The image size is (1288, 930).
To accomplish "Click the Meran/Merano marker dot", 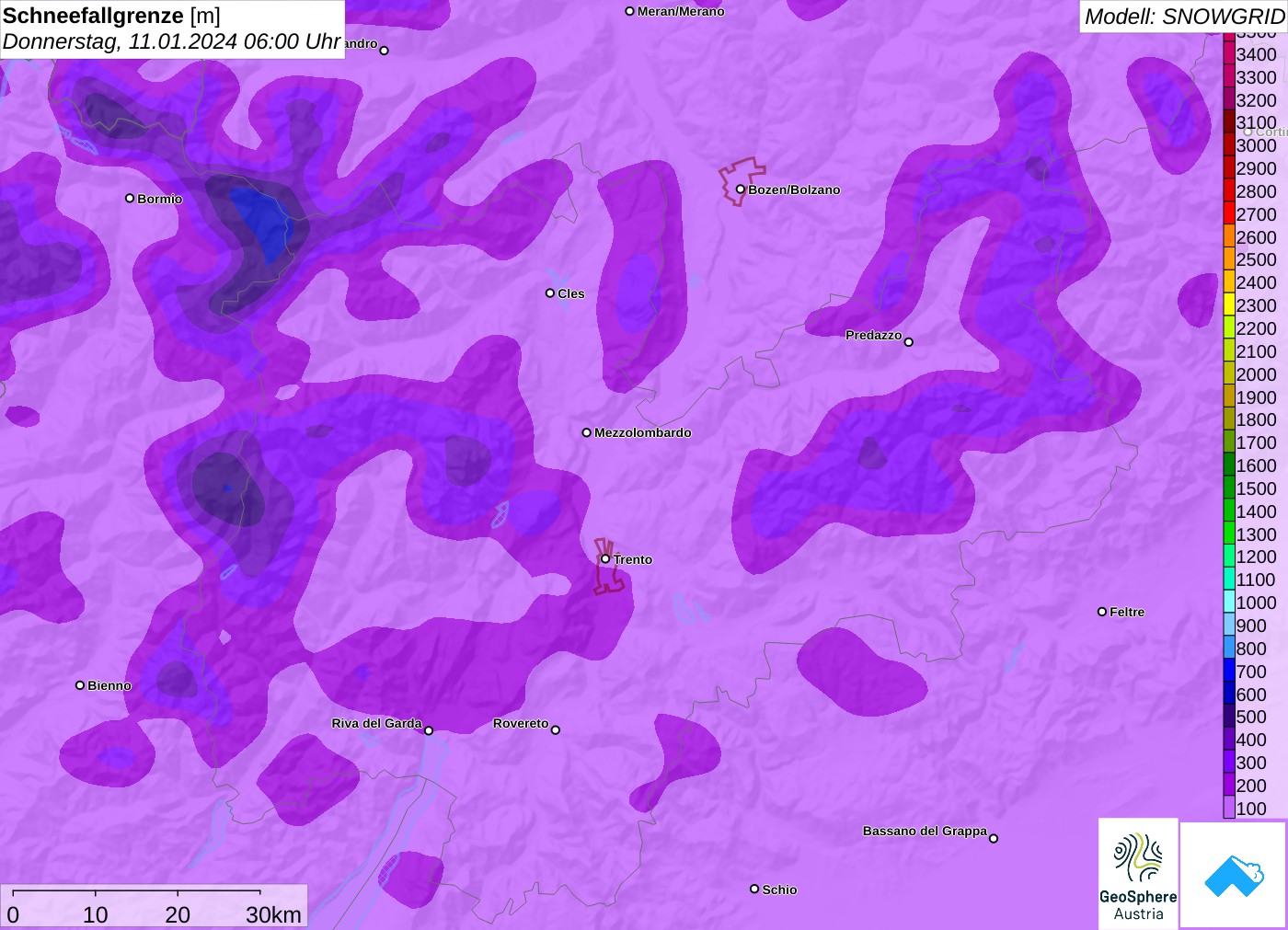I will pyautogui.click(x=630, y=11).
